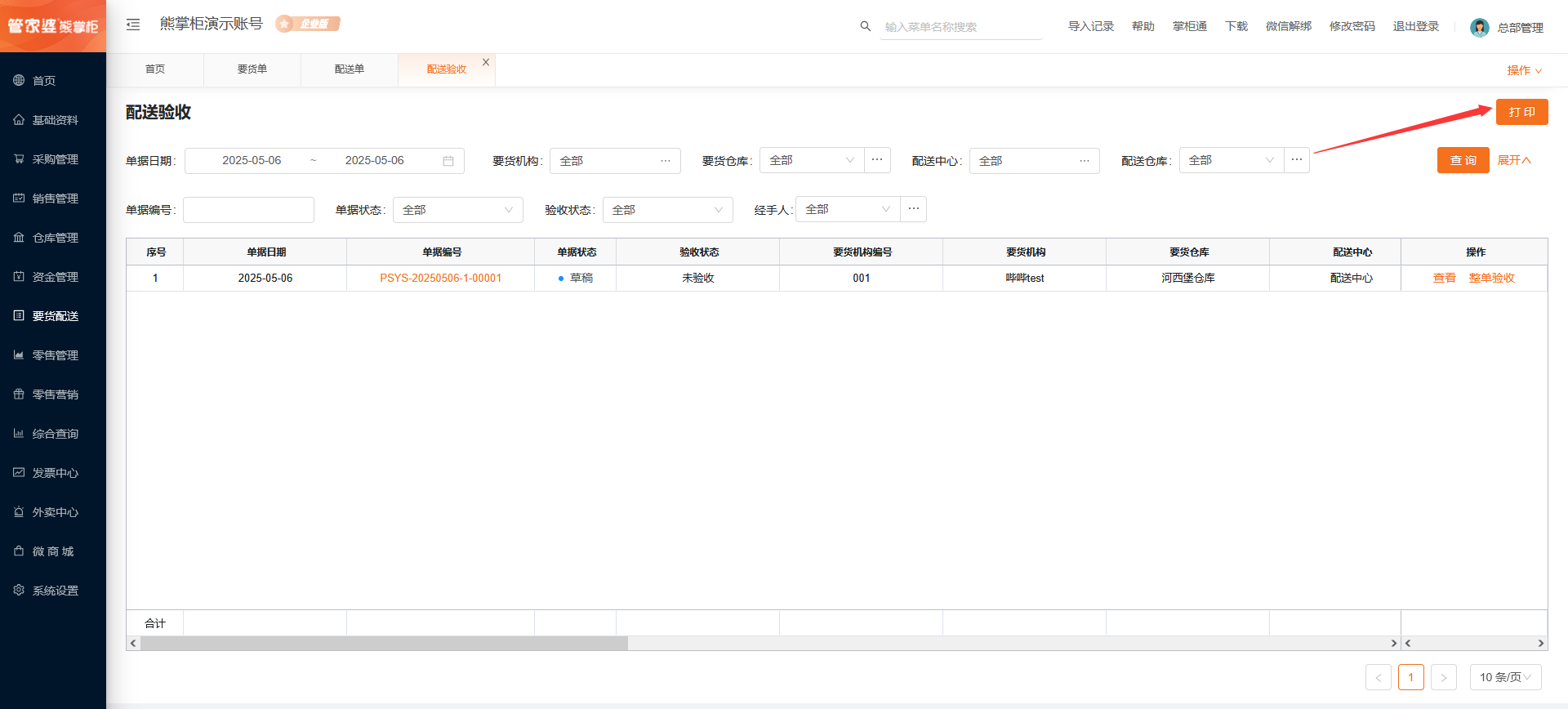Viewport: 1568px width, 709px height.
Task: Open the 操作 dropdown menu
Action: [x=1525, y=70]
